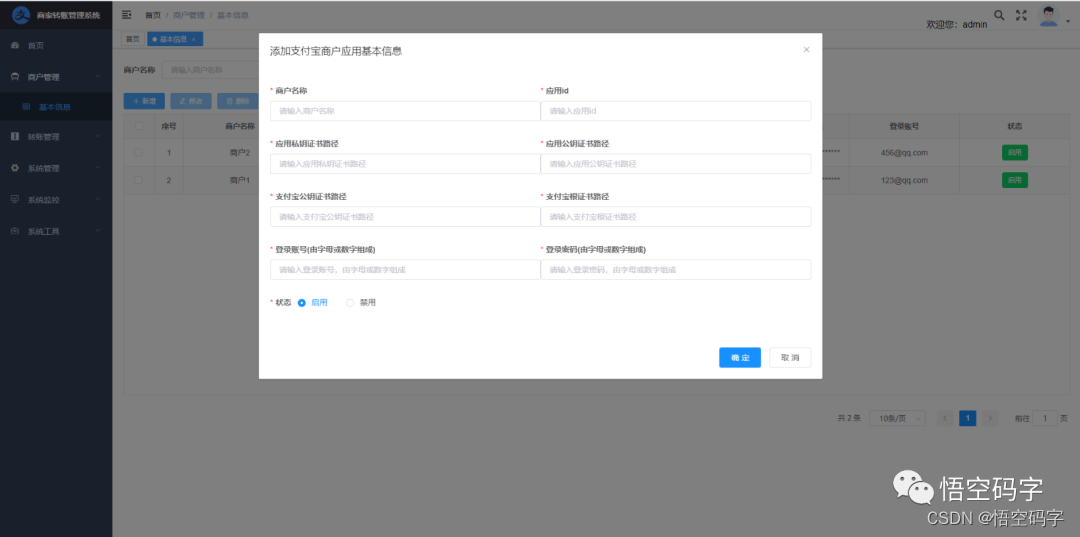Toggle the table header select-all checkbox
The height and width of the screenshot is (537, 1080).
pyautogui.click(x=139, y=126)
